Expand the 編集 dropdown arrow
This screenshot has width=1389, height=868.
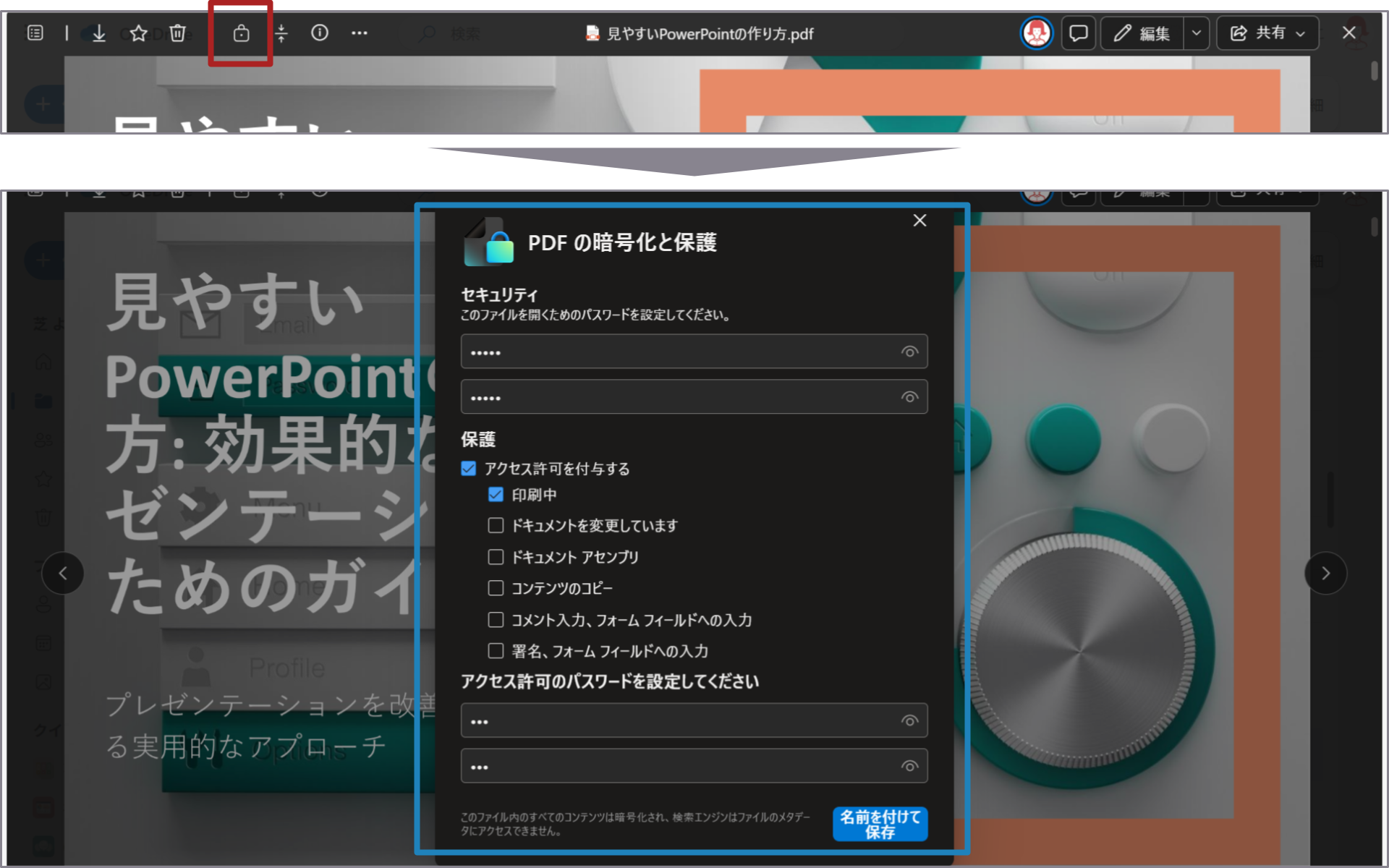coord(1197,33)
